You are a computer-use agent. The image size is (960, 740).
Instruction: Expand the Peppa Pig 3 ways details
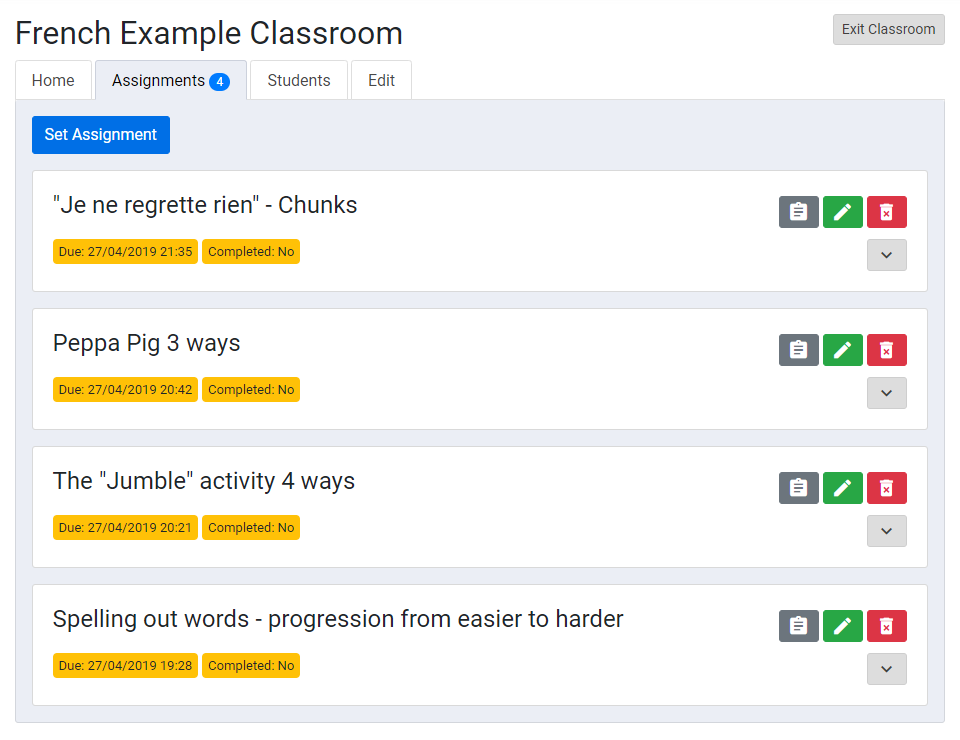coord(886,393)
